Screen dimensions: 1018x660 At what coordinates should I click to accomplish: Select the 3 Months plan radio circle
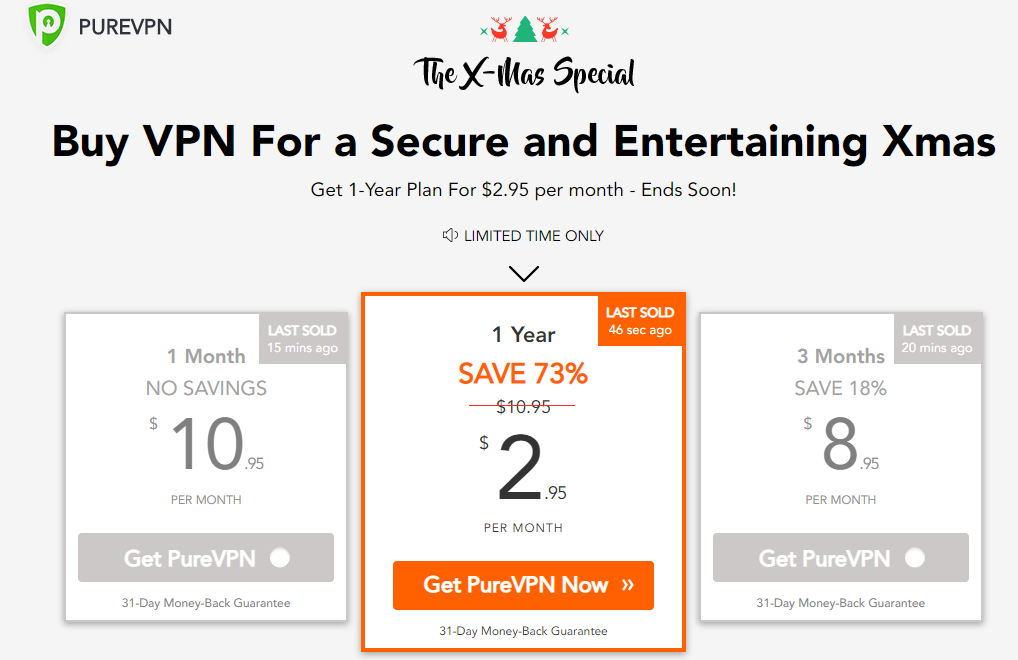pos(915,557)
